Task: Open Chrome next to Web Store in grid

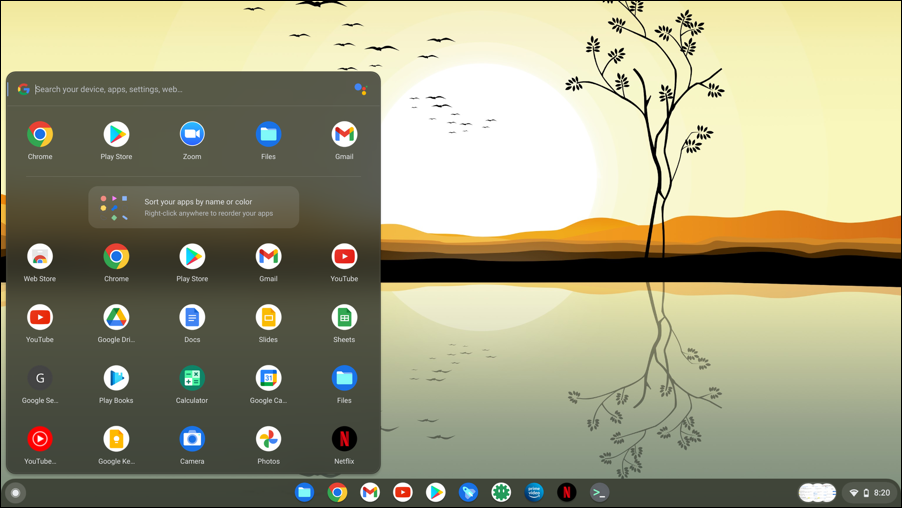Action: (116, 257)
